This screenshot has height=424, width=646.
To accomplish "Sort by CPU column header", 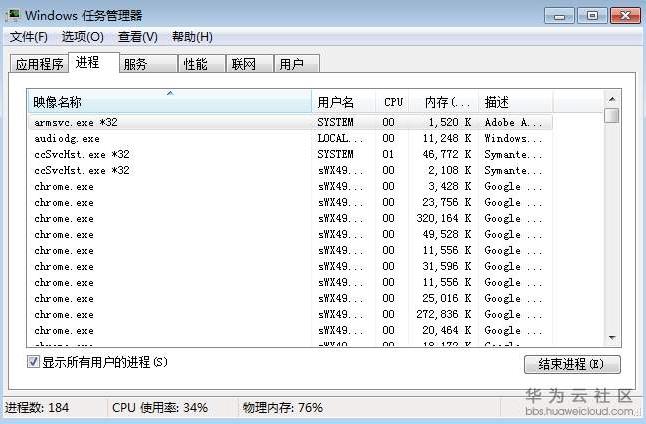I will [x=392, y=101].
